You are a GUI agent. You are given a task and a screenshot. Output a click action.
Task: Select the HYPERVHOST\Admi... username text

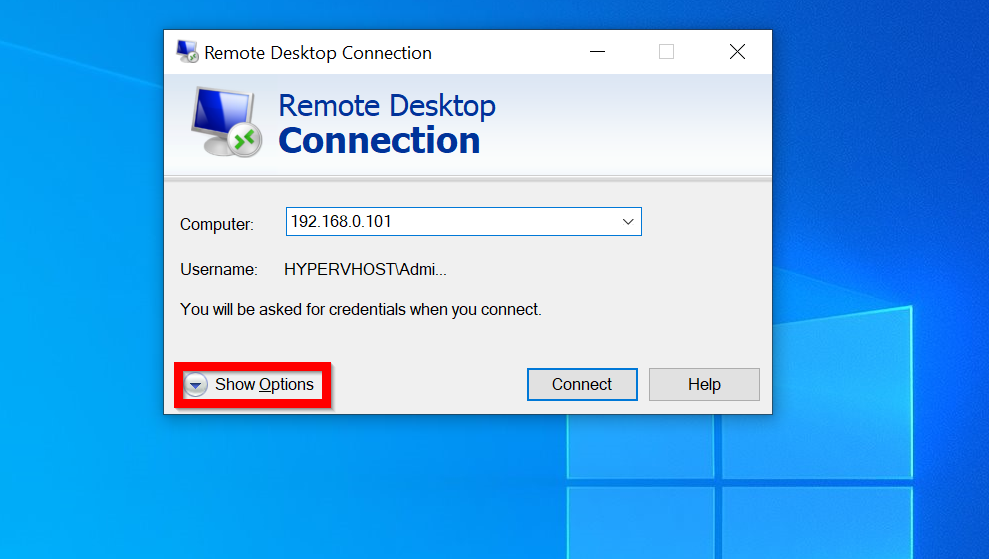[365, 269]
